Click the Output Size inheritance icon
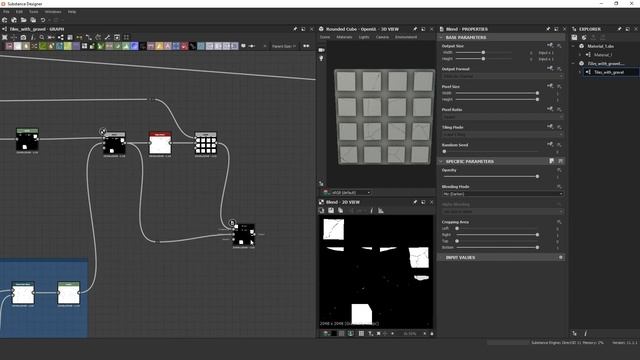The image size is (640, 360). (550, 45)
